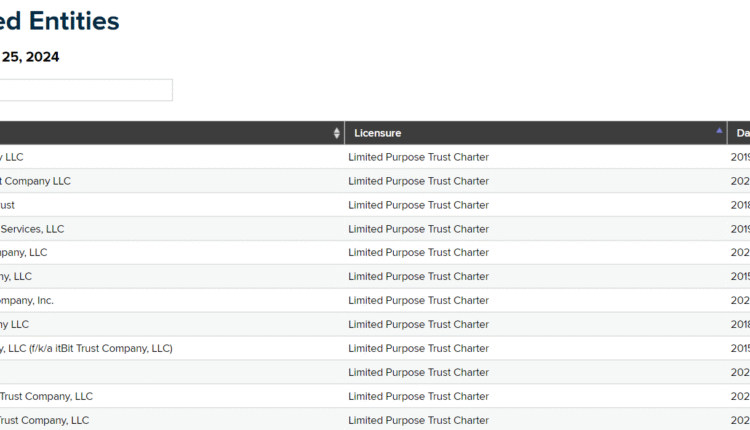
Task: Click the Licensure column header label
Action: pyautogui.click(x=378, y=133)
